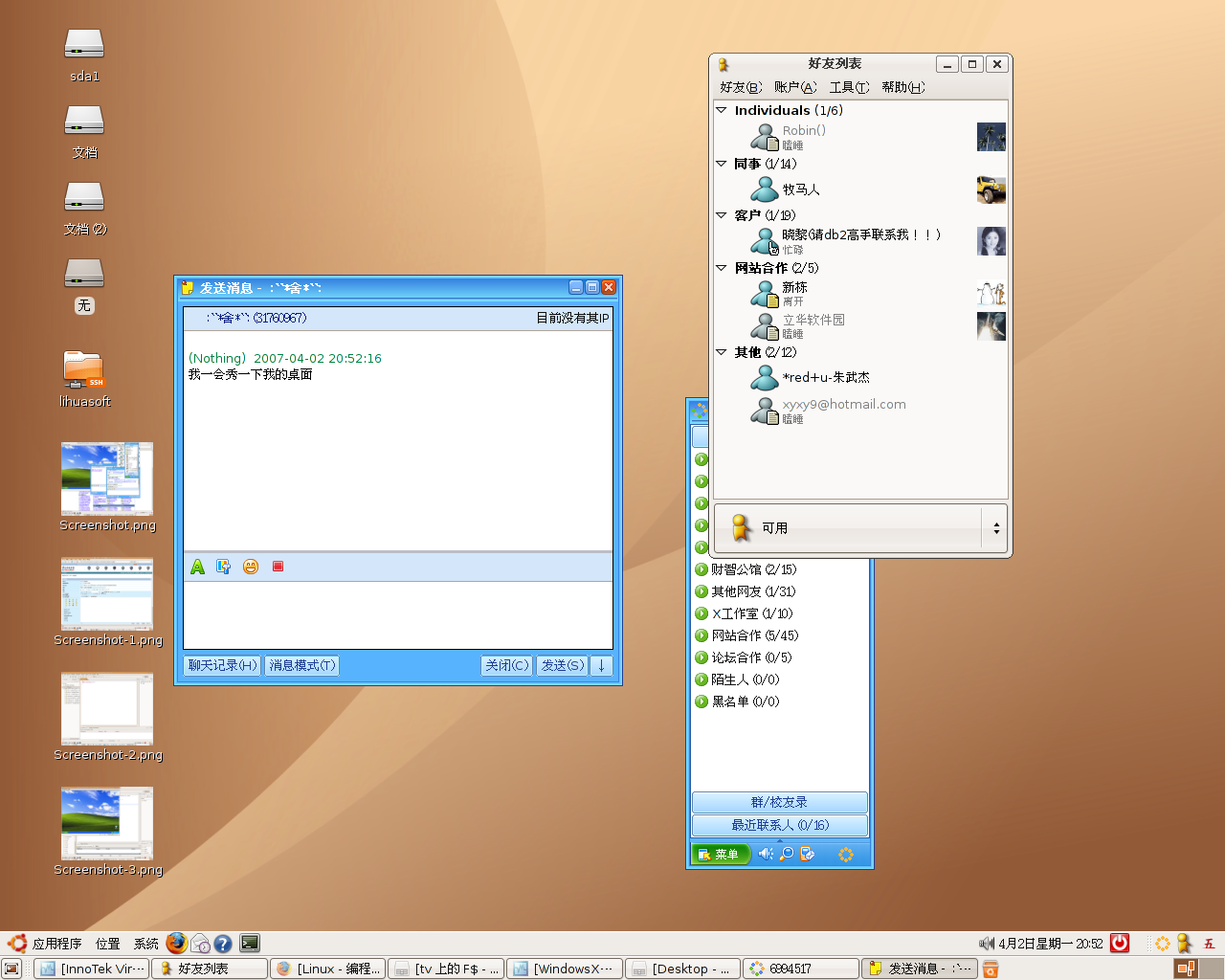
Task: Click the 聊天记录(H) chat history button
Action: (222, 665)
